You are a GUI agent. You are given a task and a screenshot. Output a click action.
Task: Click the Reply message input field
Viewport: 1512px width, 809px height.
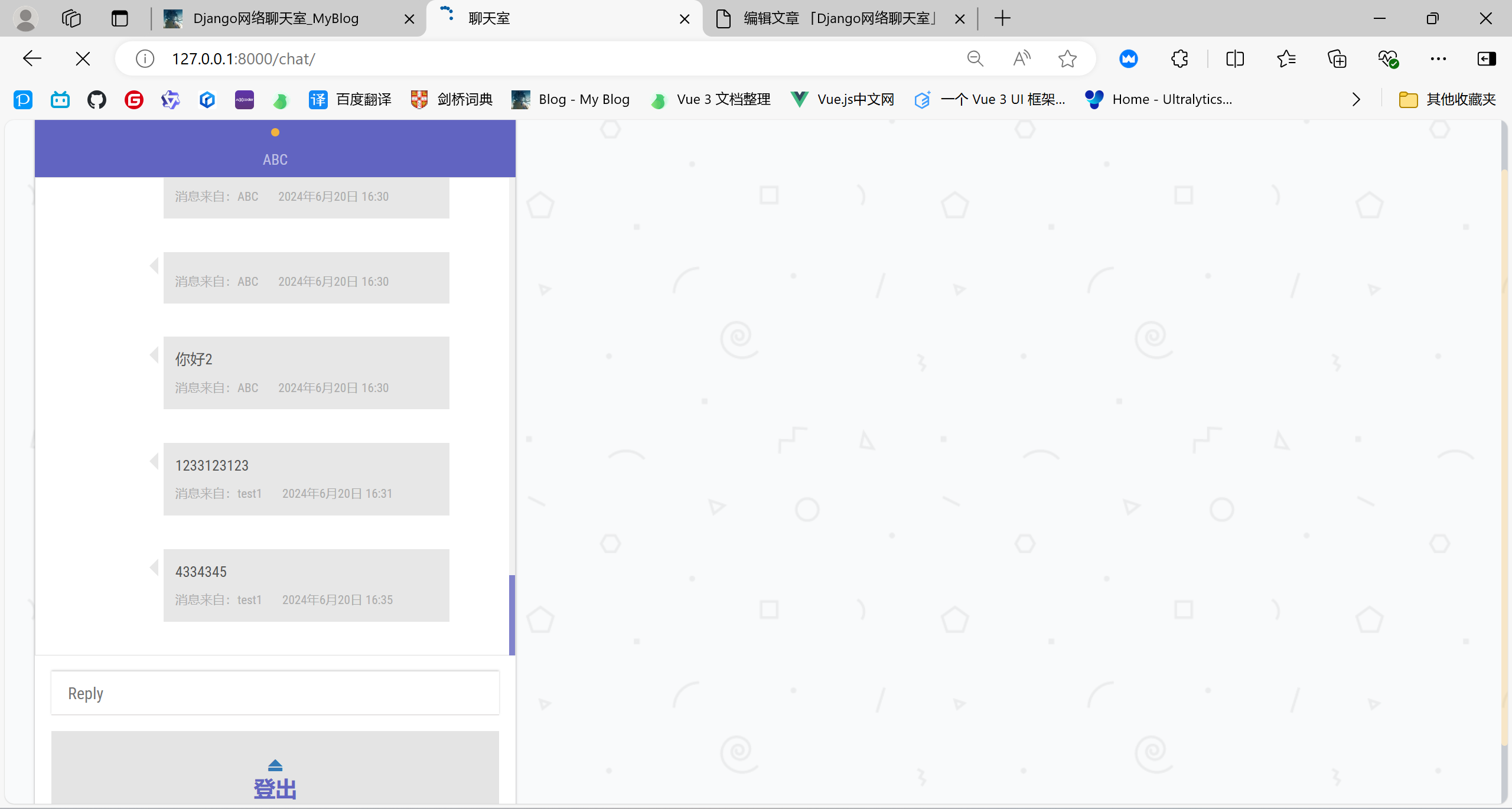click(275, 693)
